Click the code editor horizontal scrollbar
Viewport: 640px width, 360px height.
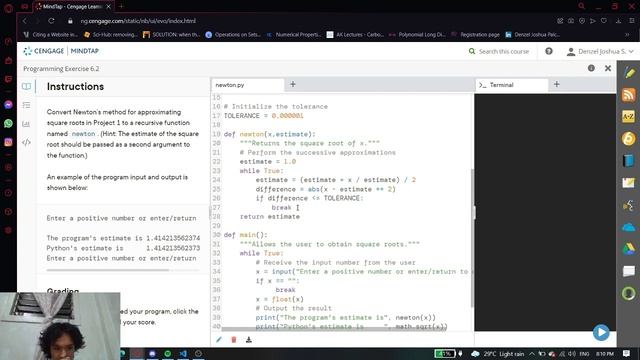[x=333, y=328]
